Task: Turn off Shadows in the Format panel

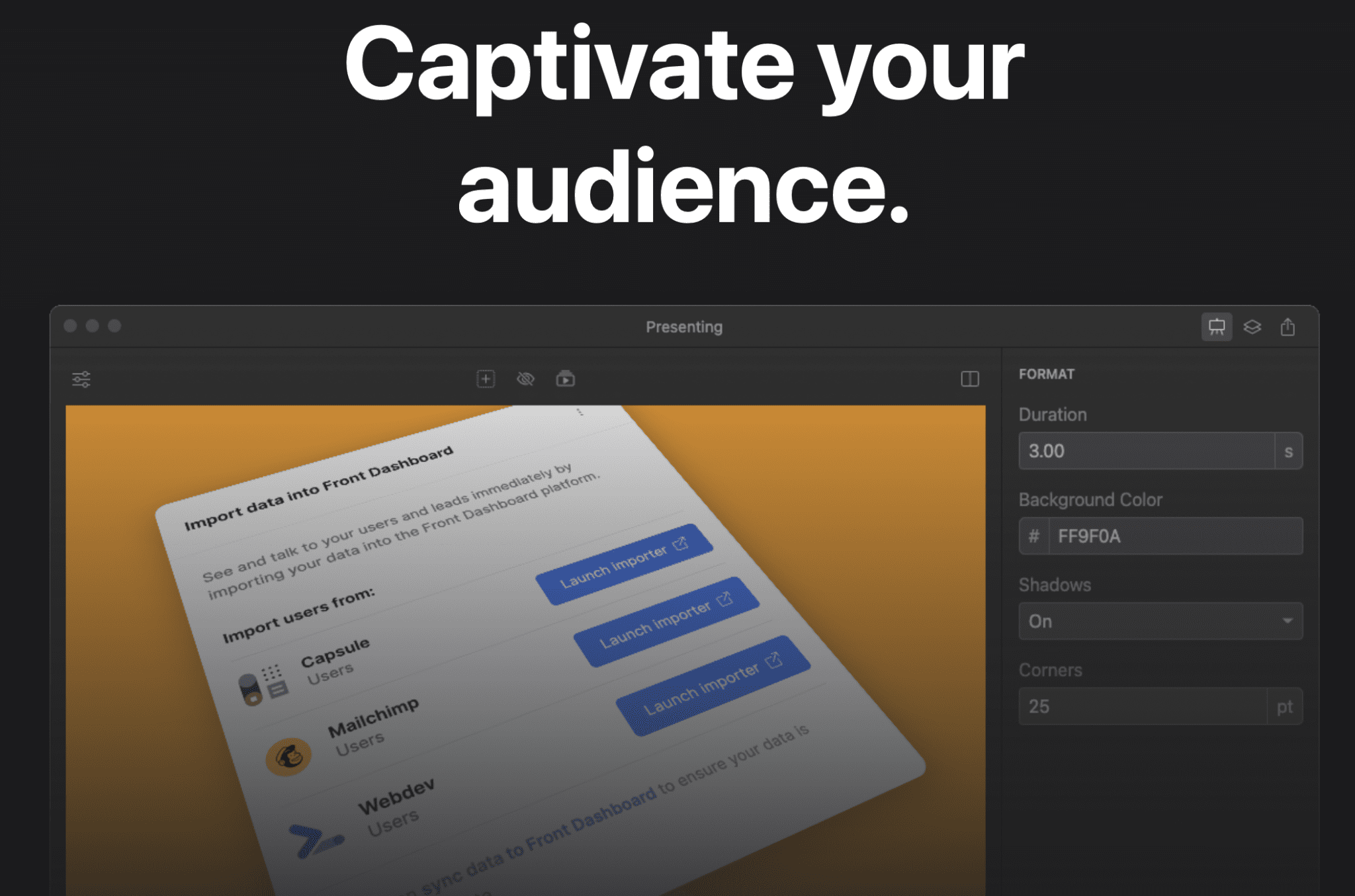Action: (1160, 621)
